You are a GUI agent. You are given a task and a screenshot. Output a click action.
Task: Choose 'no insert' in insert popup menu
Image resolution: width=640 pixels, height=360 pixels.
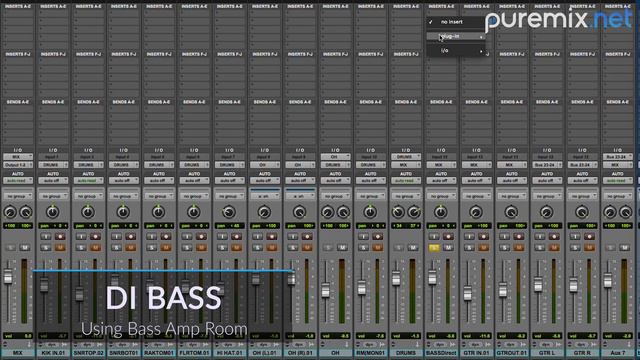[x=456, y=22]
